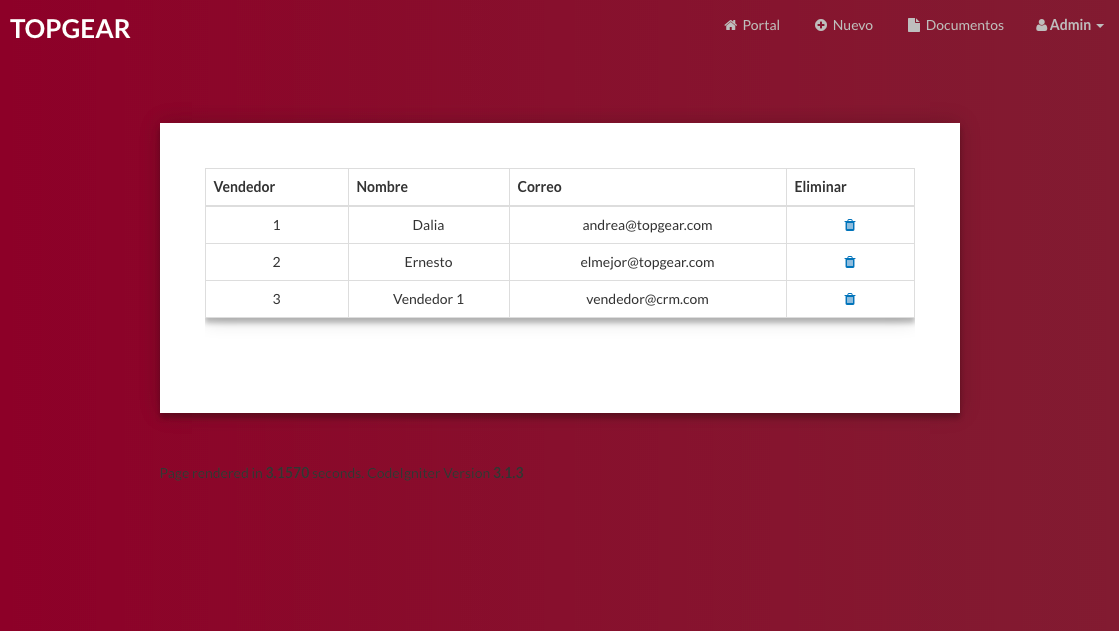Click the user icon beside Admin
Screen dimensions: 1119x631
click(x=1041, y=25)
